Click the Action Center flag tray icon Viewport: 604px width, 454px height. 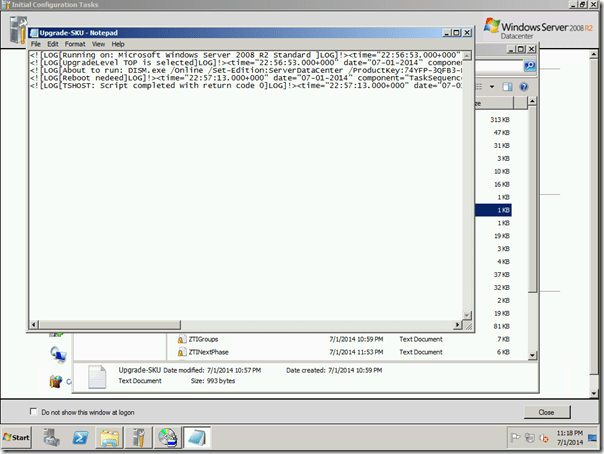point(518,439)
